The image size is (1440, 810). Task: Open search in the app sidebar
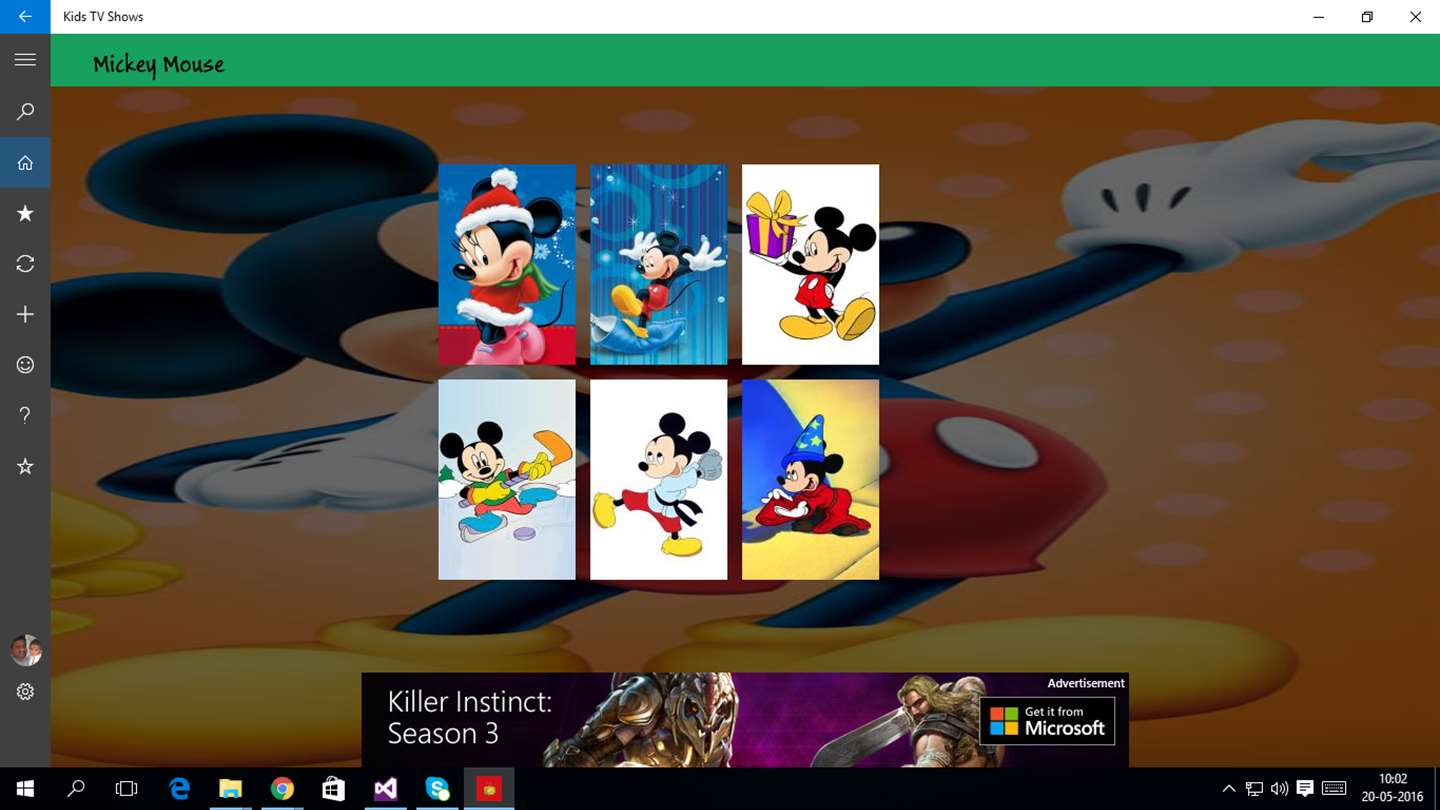point(25,112)
